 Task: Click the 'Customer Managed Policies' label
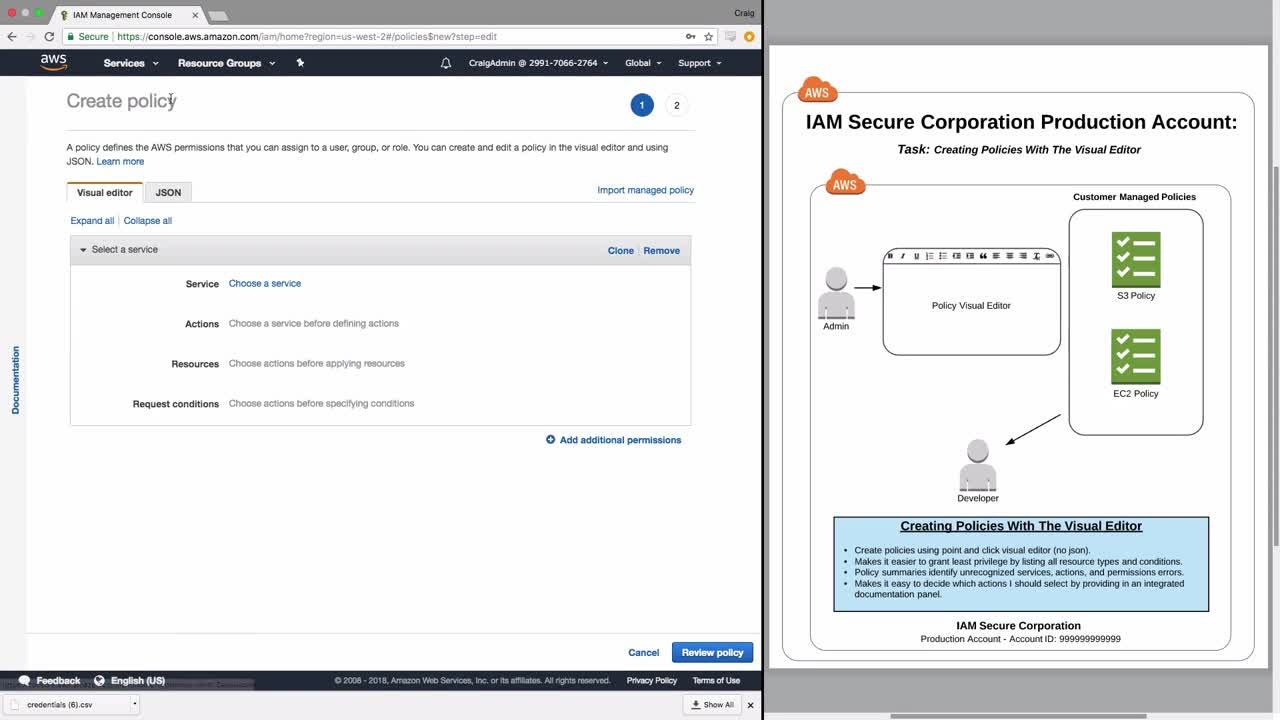[1134, 197]
